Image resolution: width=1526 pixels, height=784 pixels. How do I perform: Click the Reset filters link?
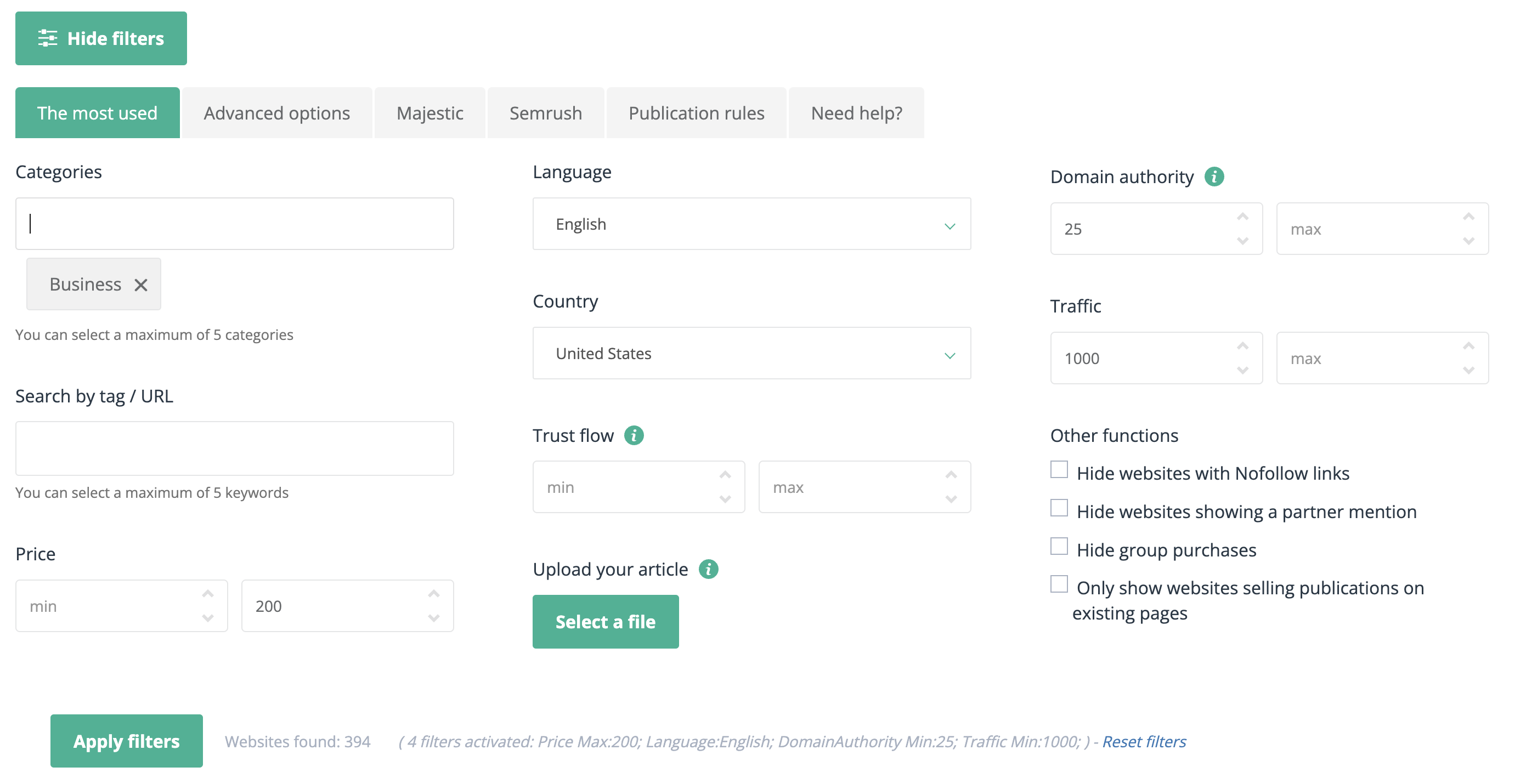pos(1143,742)
